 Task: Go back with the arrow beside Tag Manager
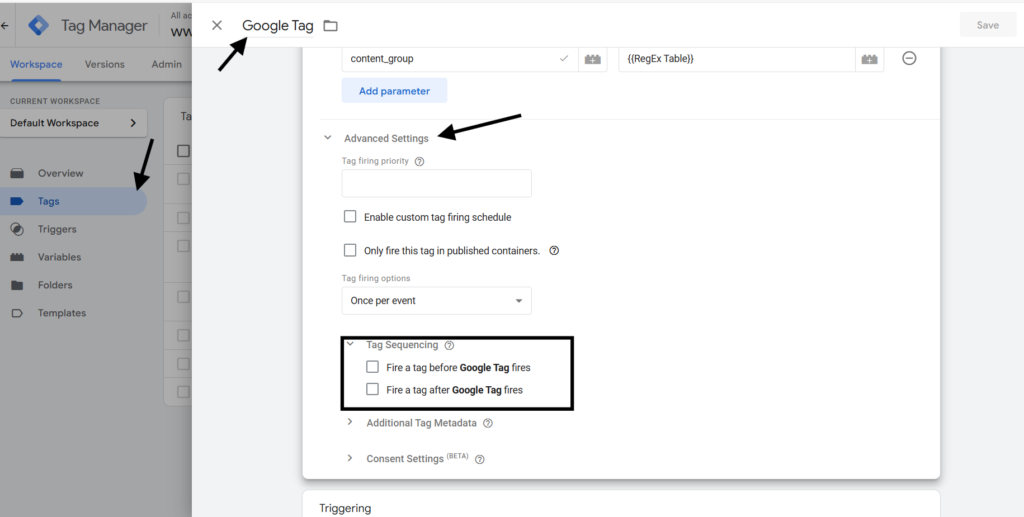pyautogui.click(x=5, y=25)
